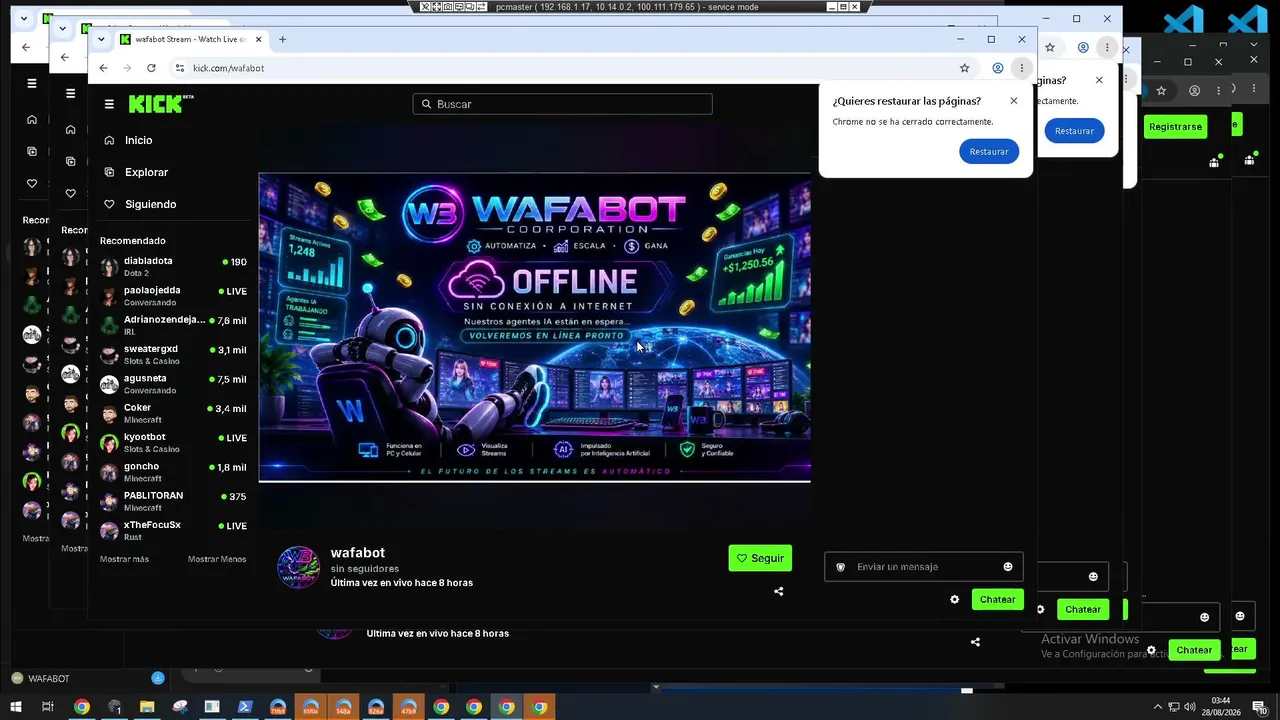Viewport: 1280px width, 720px height.
Task: Click the shield icon in chat input
Action: coord(841,567)
